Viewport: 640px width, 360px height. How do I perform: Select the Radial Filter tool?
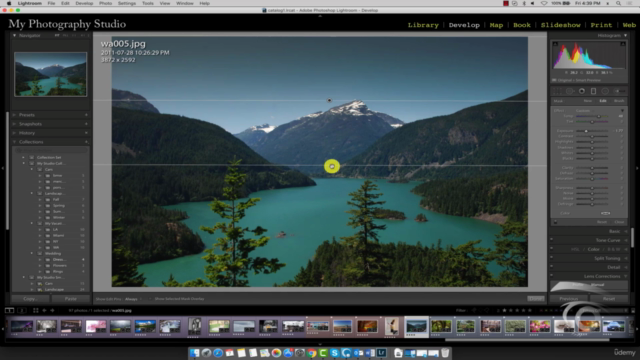point(605,91)
